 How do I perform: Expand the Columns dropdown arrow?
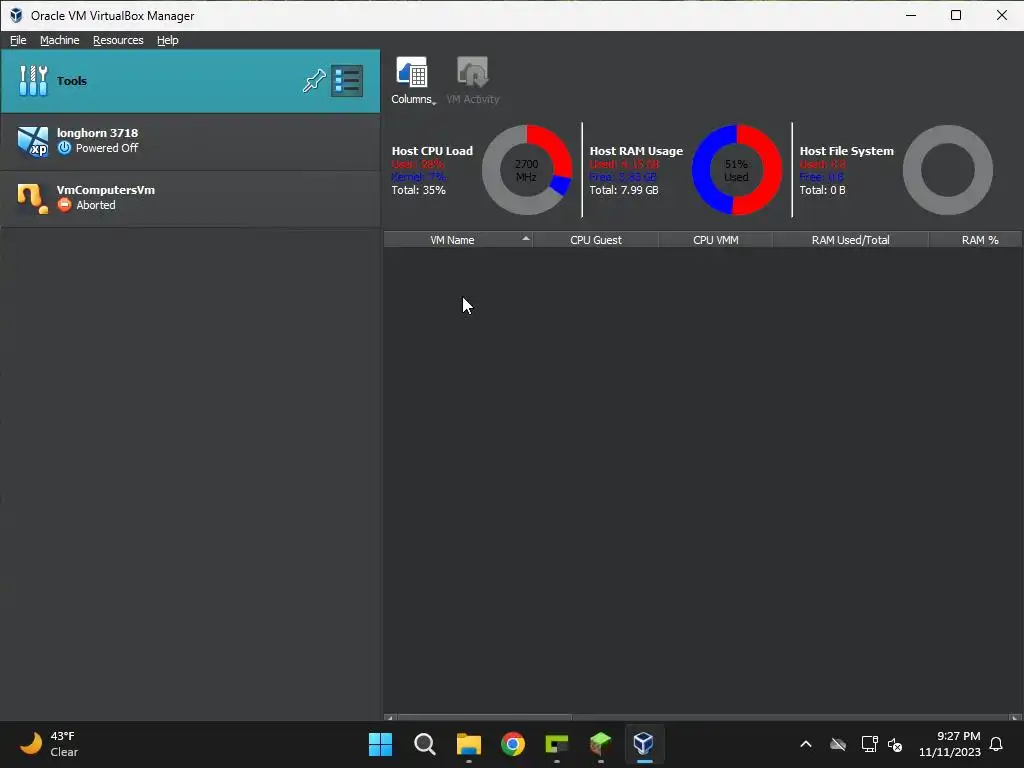pyautogui.click(x=434, y=103)
